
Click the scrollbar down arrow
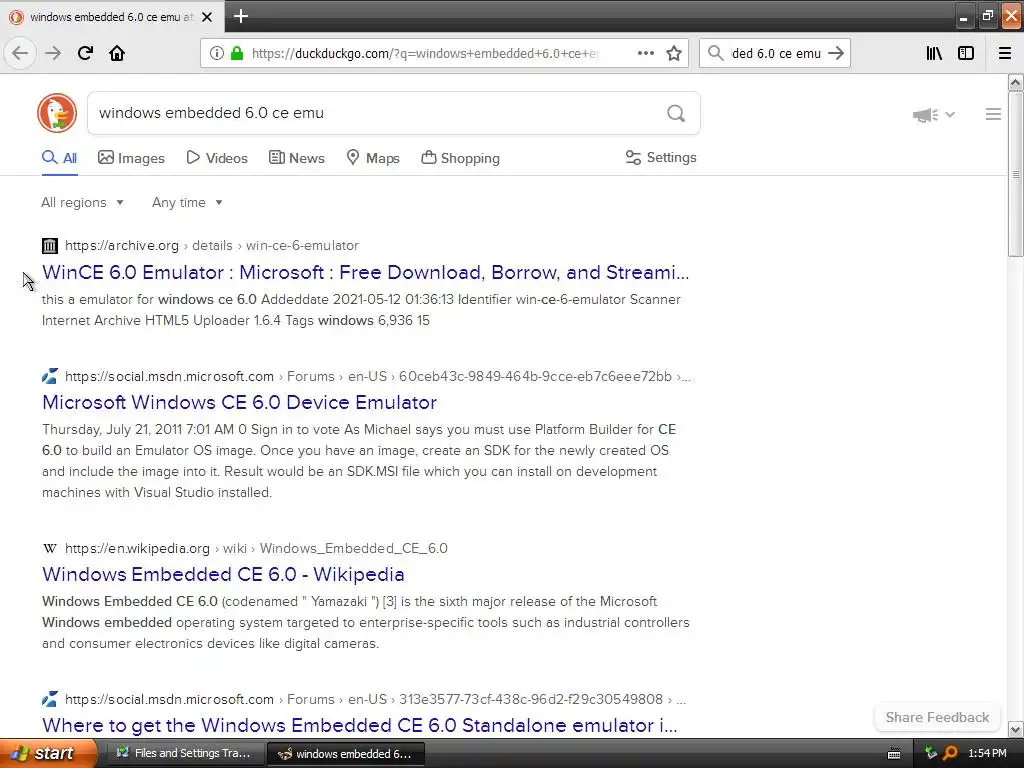(x=1015, y=729)
